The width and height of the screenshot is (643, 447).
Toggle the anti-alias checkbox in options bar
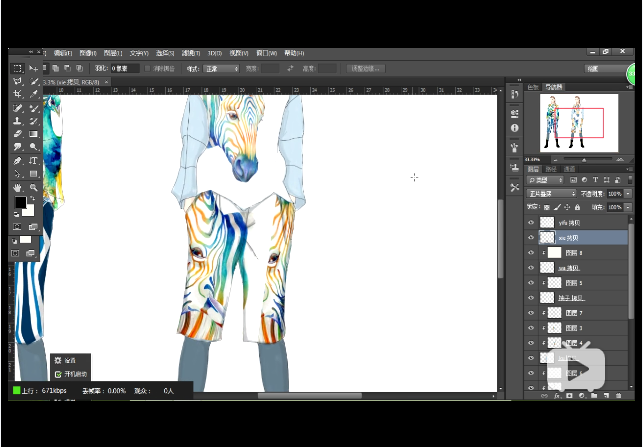click(148, 68)
